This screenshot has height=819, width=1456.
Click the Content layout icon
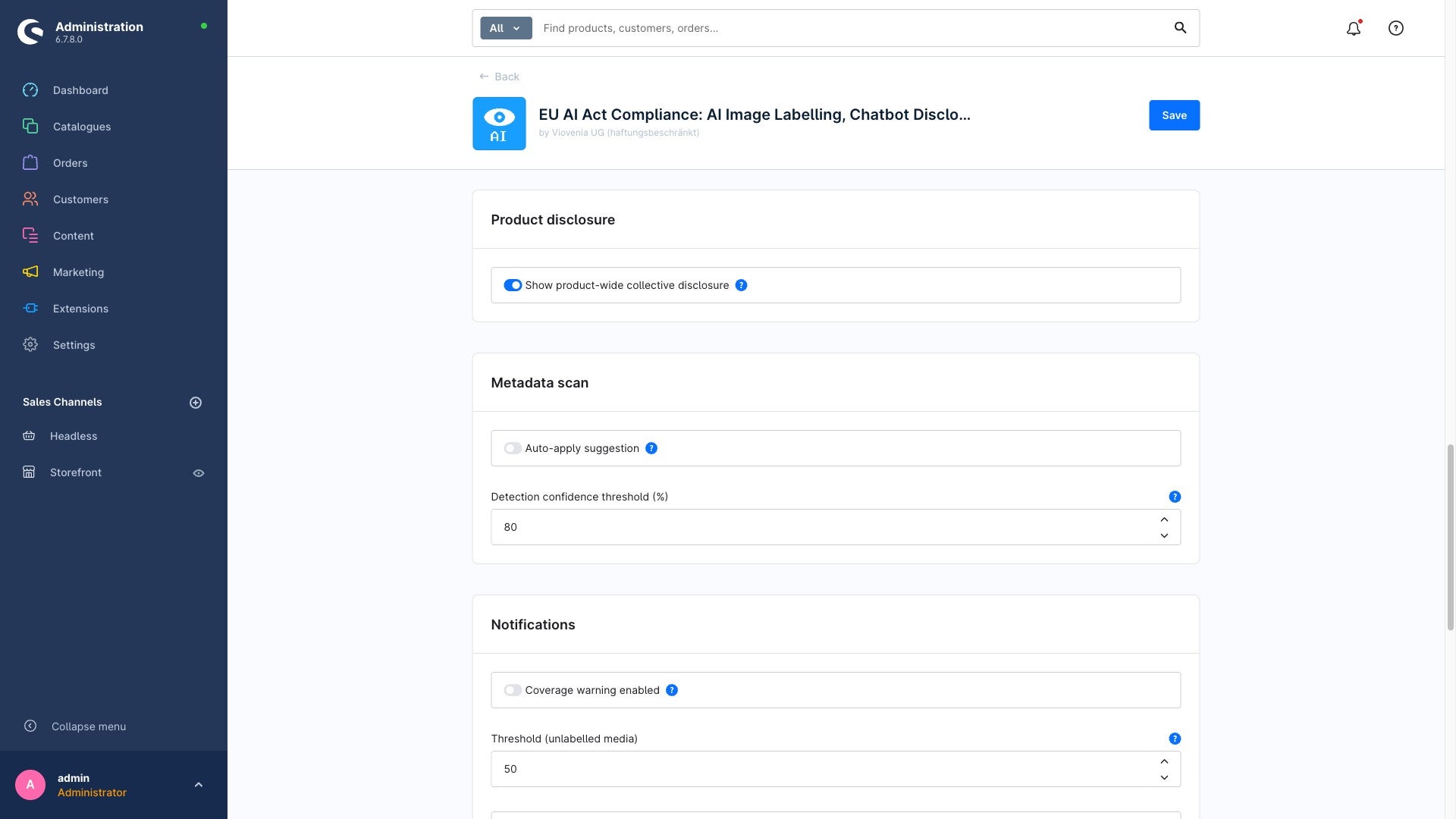coord(30,236)
